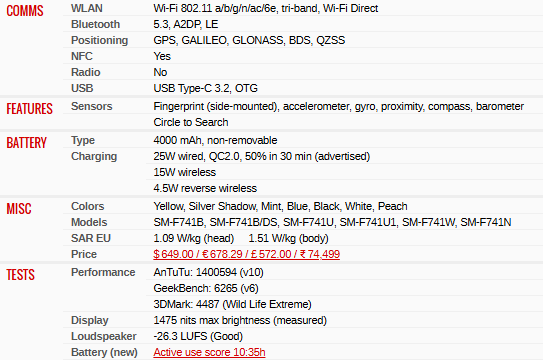Click the battery Type label
The height and width of the screenshot is (364, 543).
point(83,140)
